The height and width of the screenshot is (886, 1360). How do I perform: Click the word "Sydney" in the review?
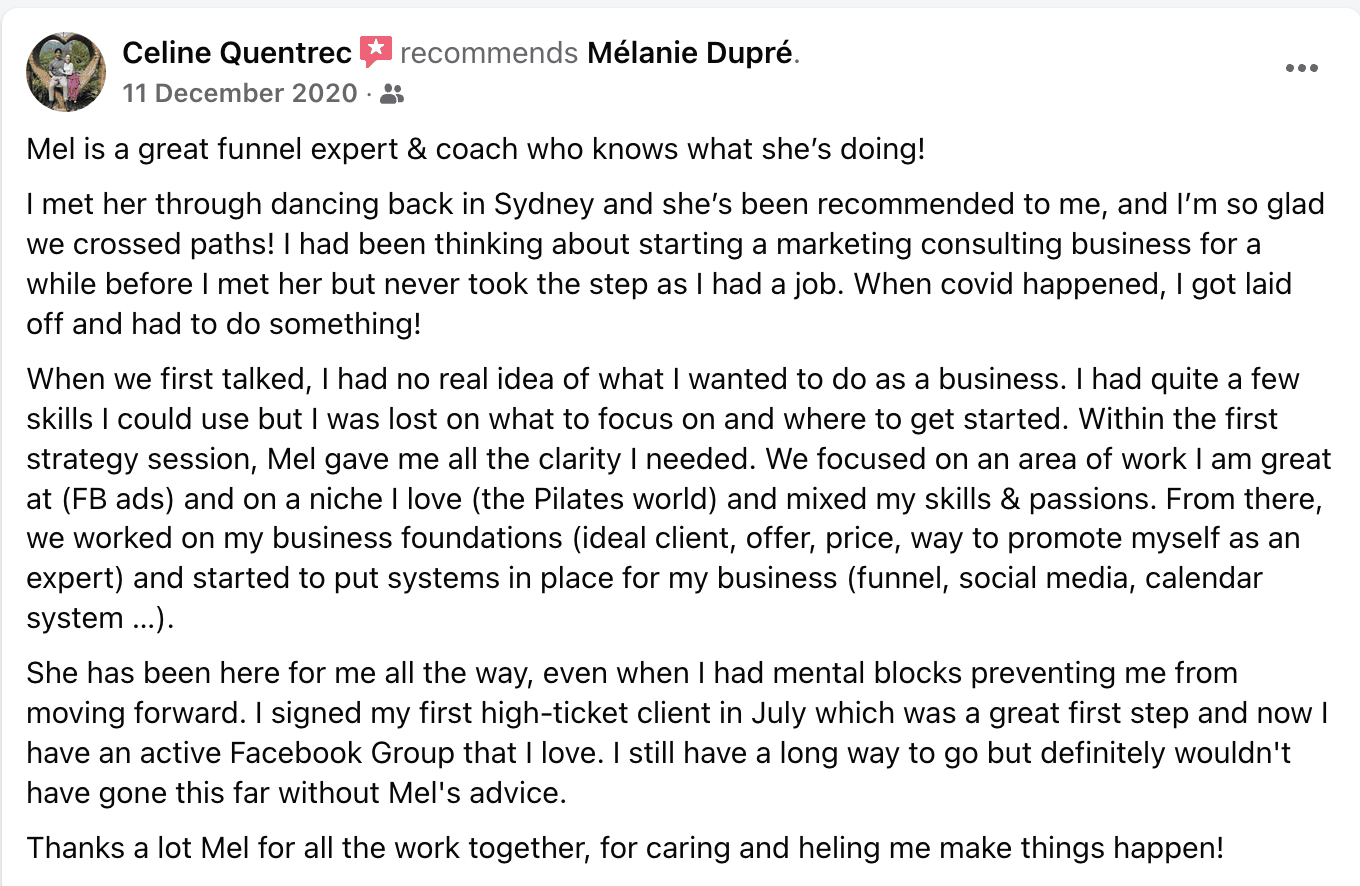(x=544, y=204)
